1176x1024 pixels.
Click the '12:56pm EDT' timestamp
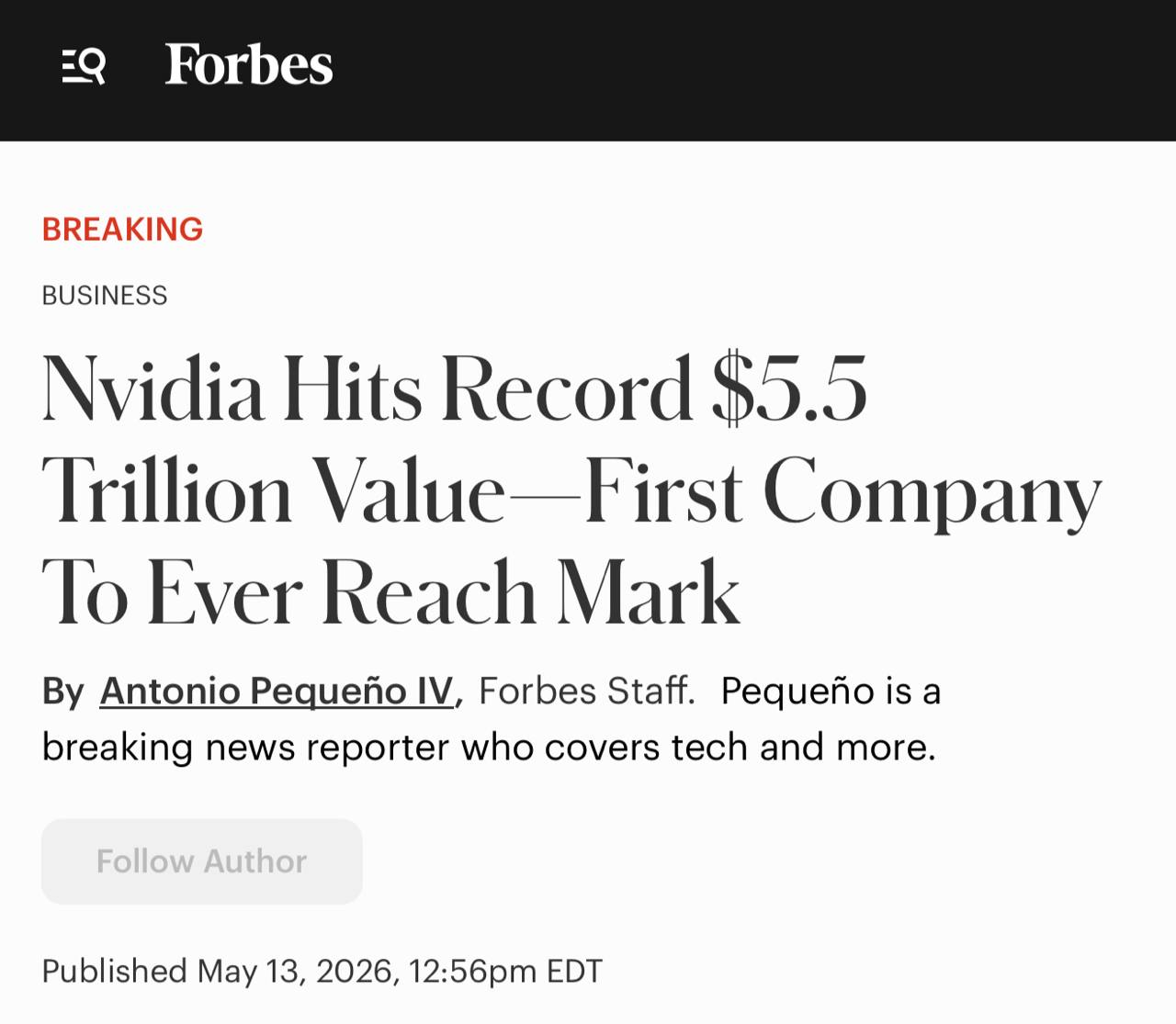pos(505,971)
